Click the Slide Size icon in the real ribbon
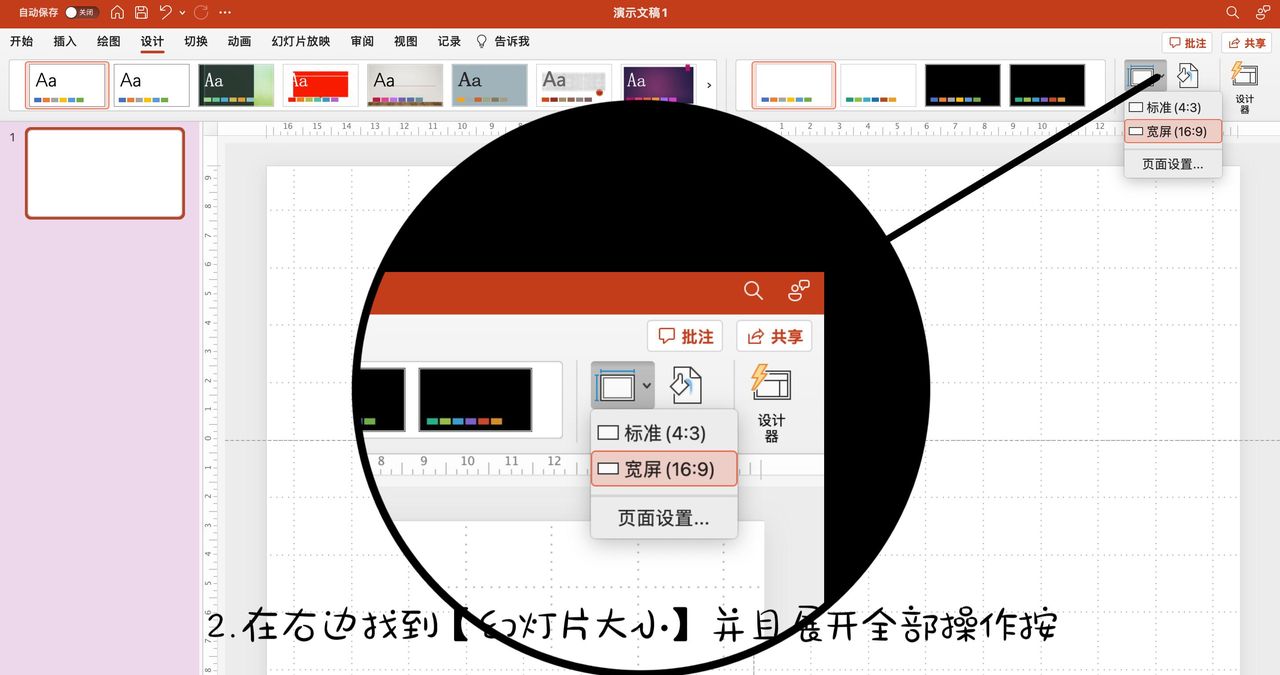 [1145, 77]
